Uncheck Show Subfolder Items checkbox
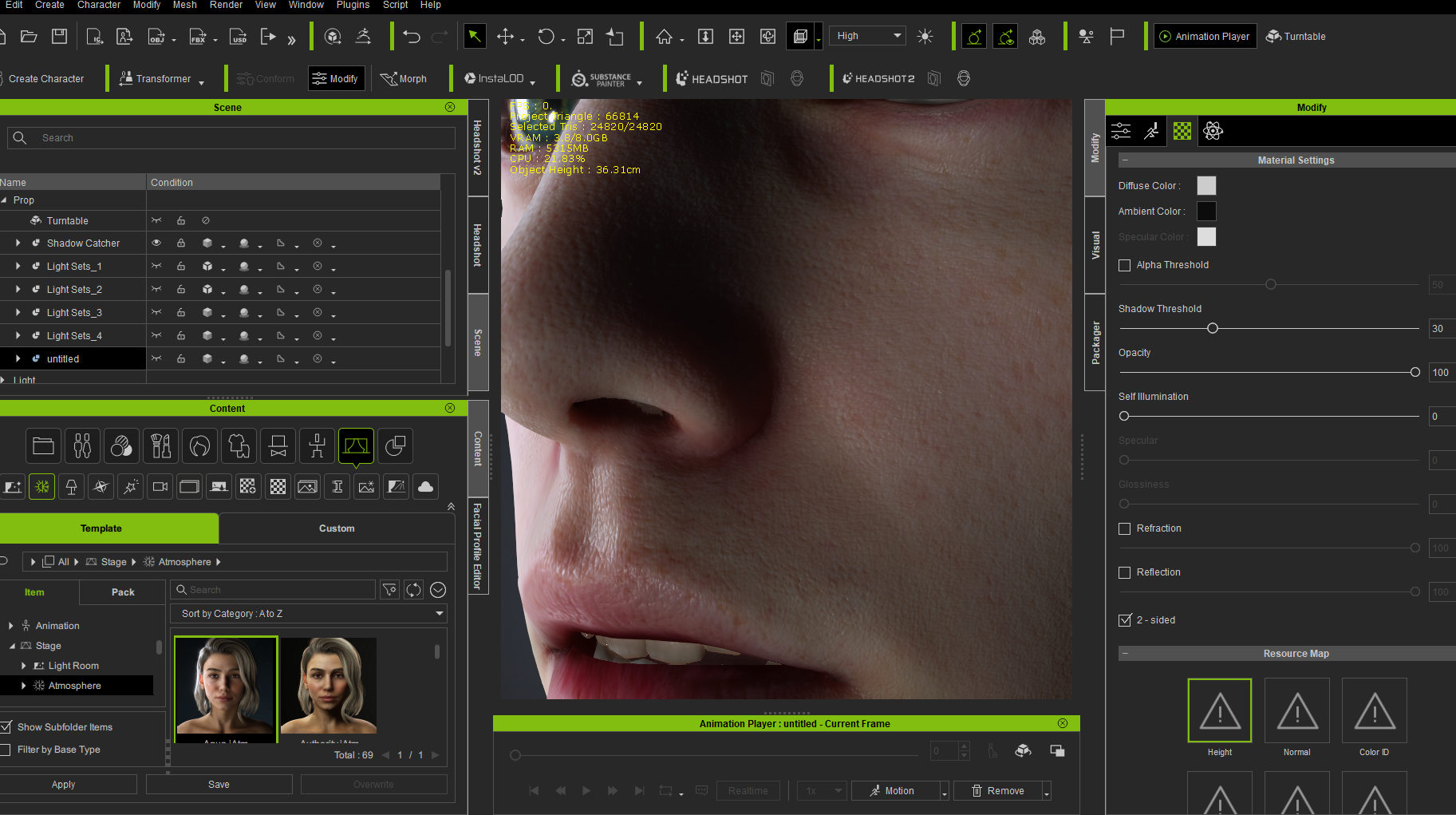The width and height of the screenshot is (1456, 815). (x=6, y=727)
